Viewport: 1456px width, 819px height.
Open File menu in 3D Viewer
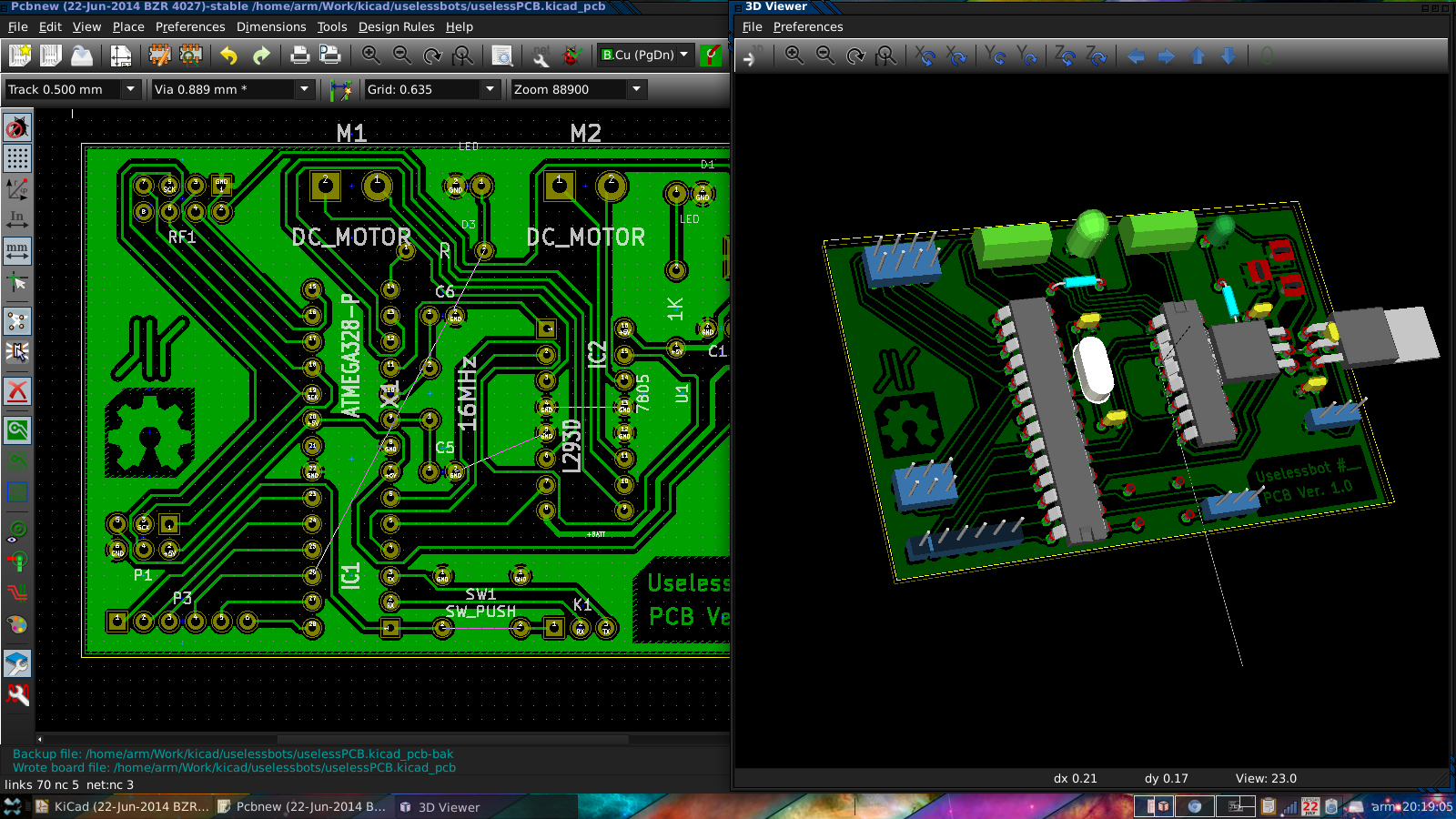[752, 26]
